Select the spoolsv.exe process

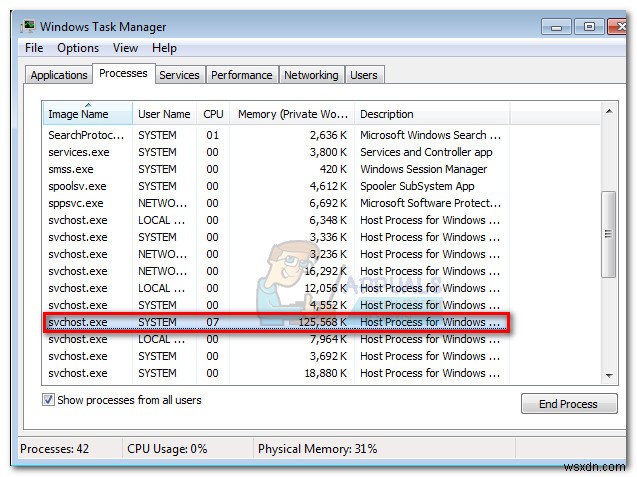pyautogui.click(x=276, y=186)
